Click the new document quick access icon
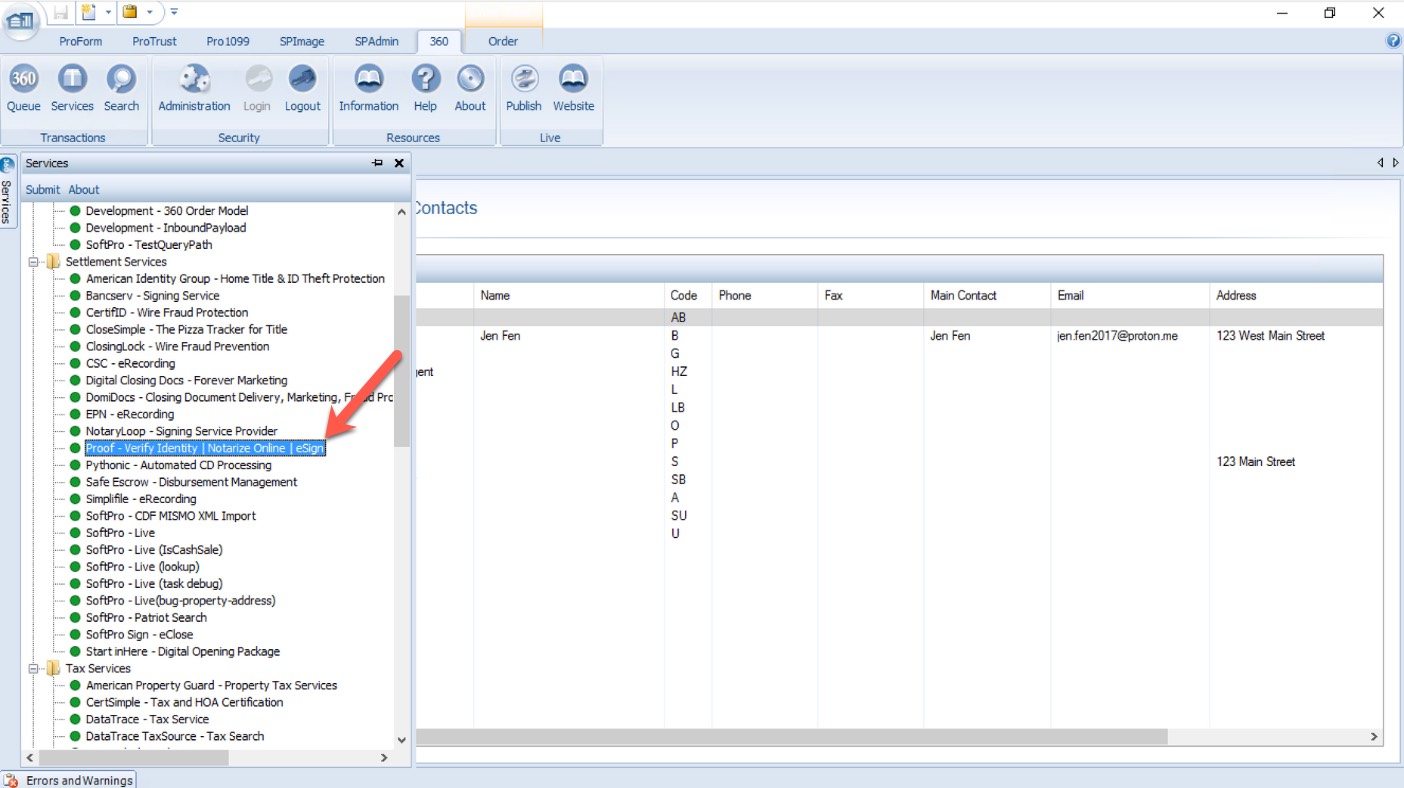 [88, 12]
